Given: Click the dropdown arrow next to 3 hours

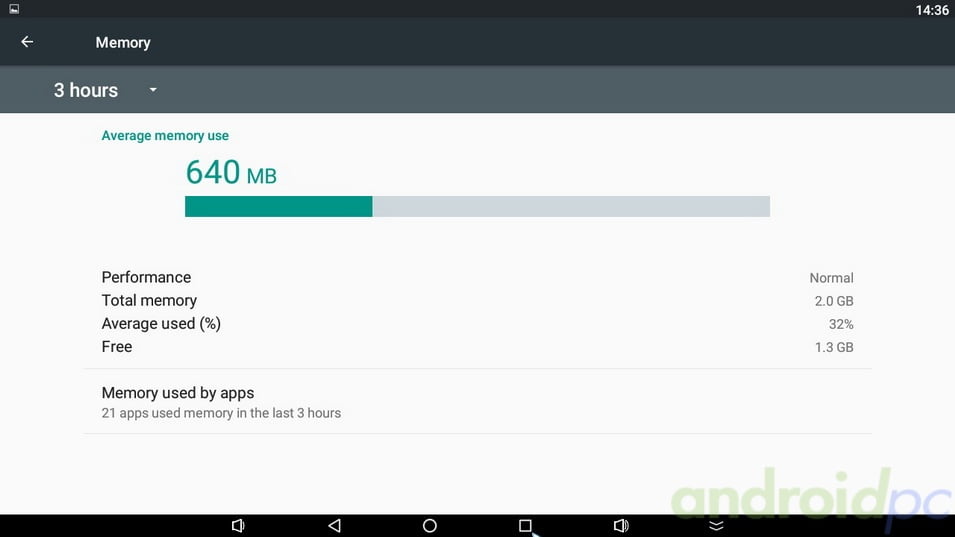Looking at the screenshot, I should pos(153,90).
